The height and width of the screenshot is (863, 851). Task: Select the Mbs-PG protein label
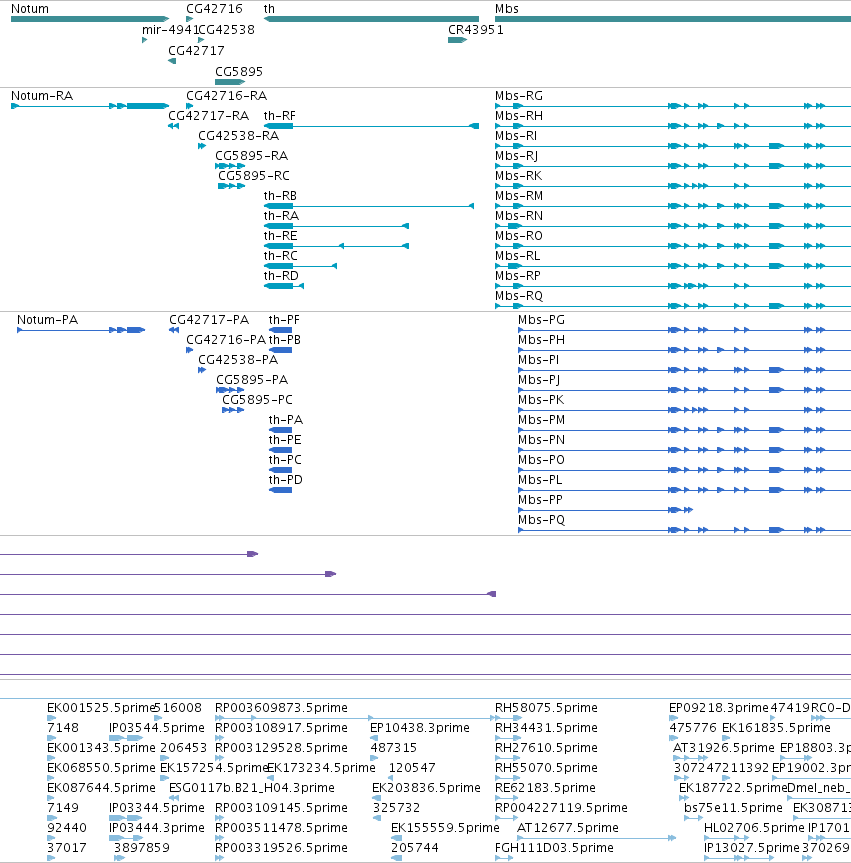click(x=541, y=320)
